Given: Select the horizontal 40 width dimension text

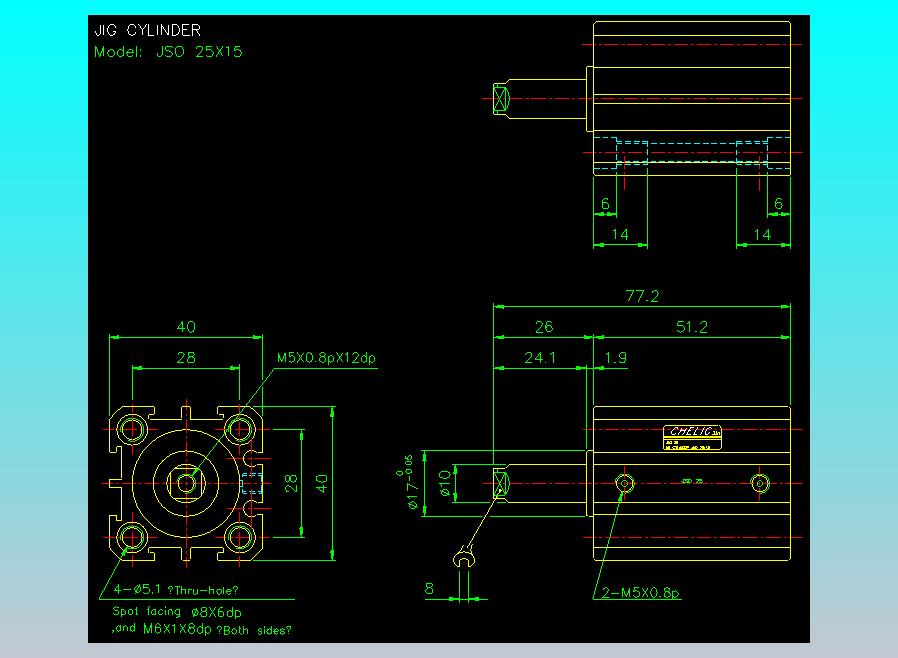Looking at the screenshot, I should tap(186, 327).
